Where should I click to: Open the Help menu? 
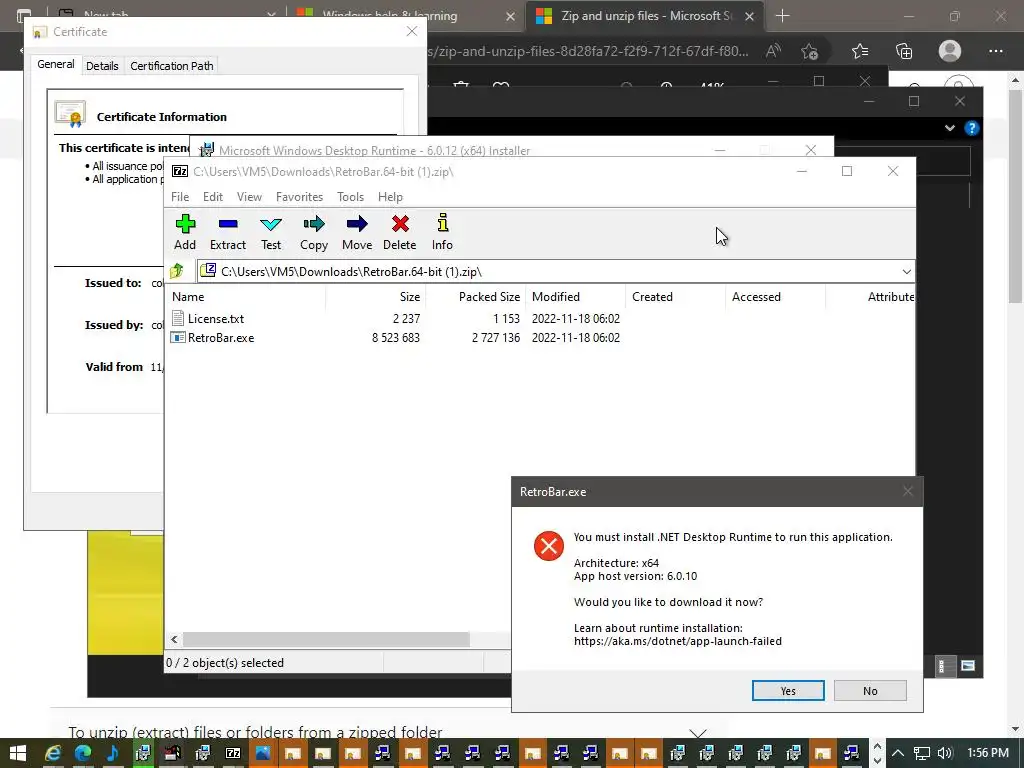coord(390,197)
